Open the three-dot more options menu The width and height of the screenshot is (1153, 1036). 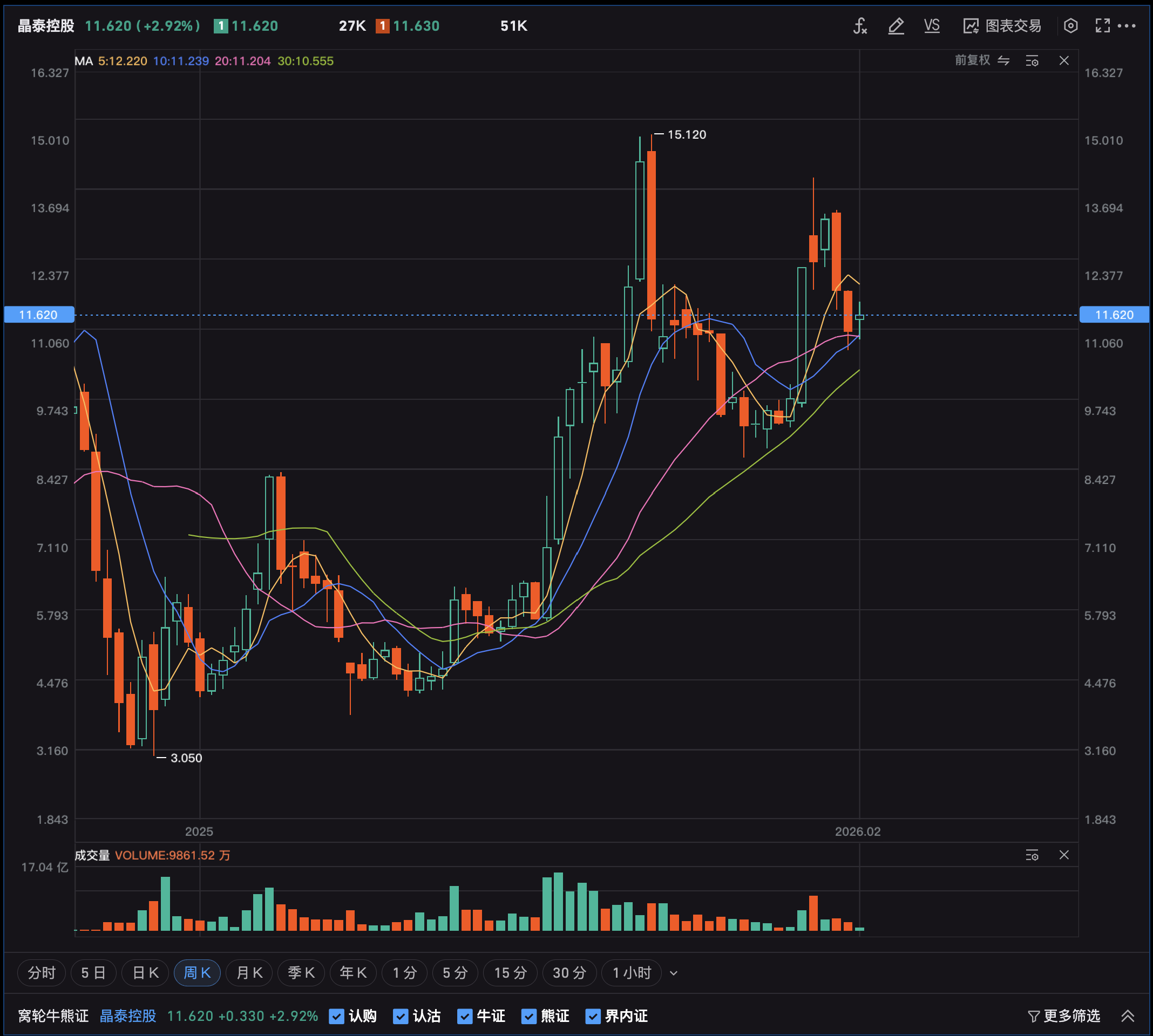pyautogui.click(x=1127, y=25)
